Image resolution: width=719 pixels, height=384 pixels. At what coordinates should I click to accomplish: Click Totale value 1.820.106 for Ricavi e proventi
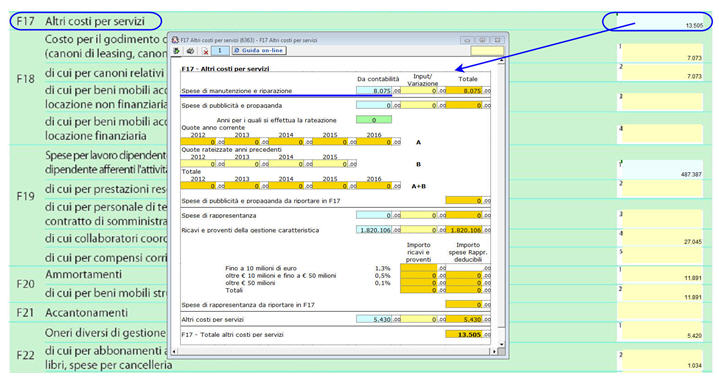[x=464, y=230]
